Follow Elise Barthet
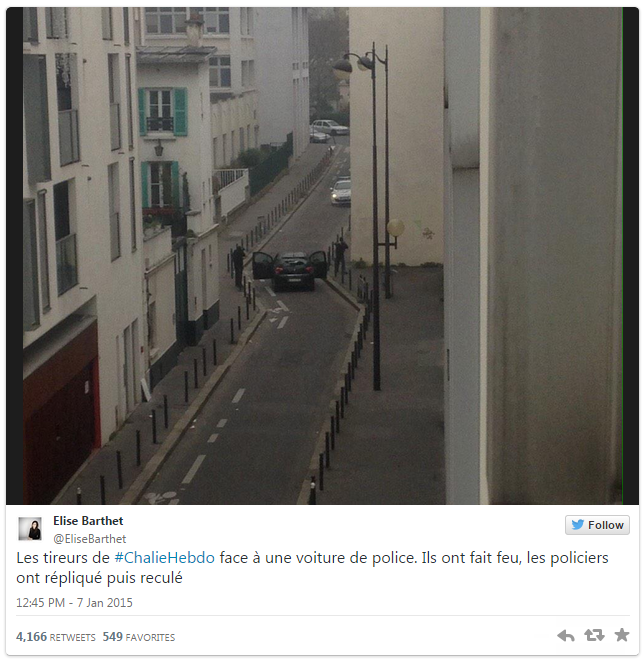 [x=597, y=525]
